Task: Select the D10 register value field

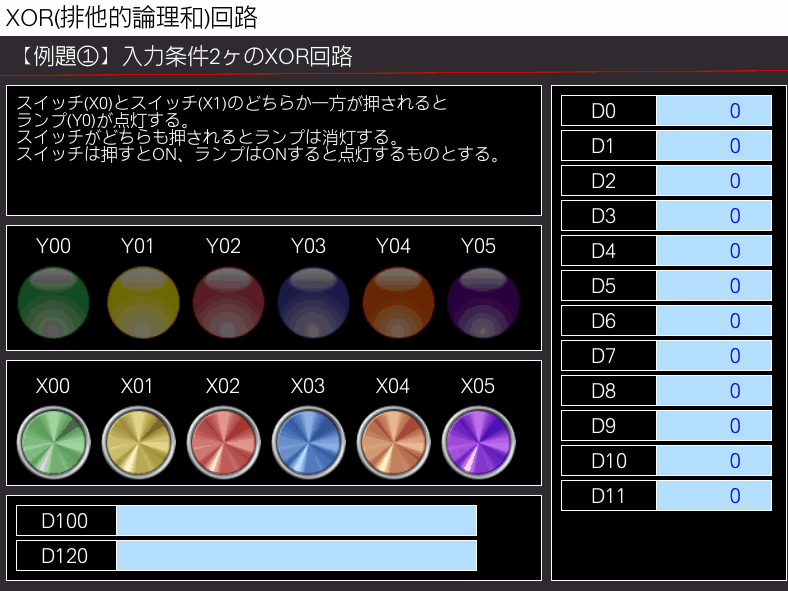Action: pos(714,460)
